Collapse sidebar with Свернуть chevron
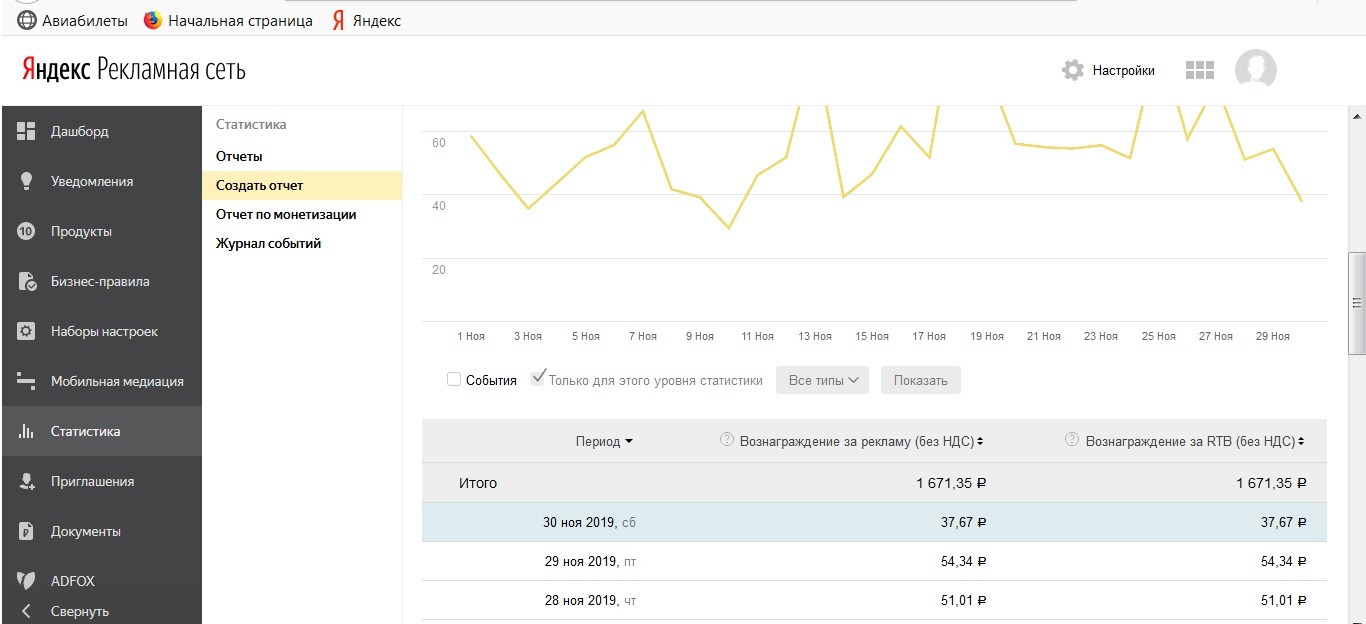Screen dimensions: 1366x624 coord(27,611)
